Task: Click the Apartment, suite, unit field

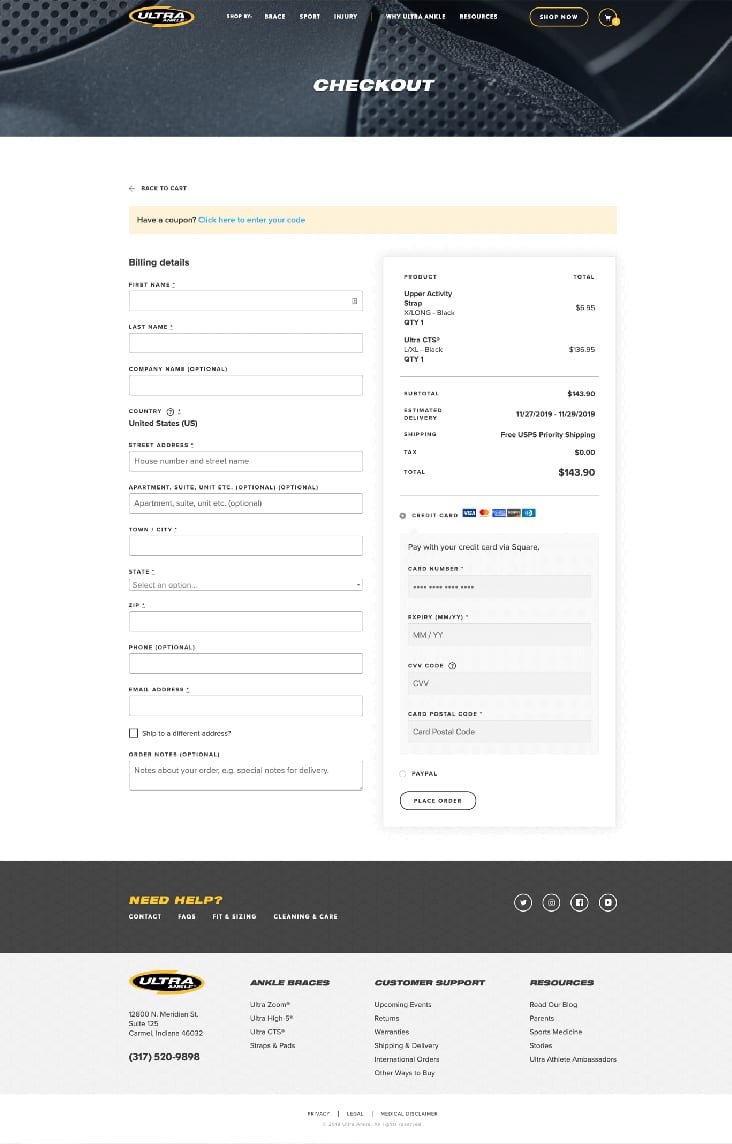Action: tap(246, 503)
